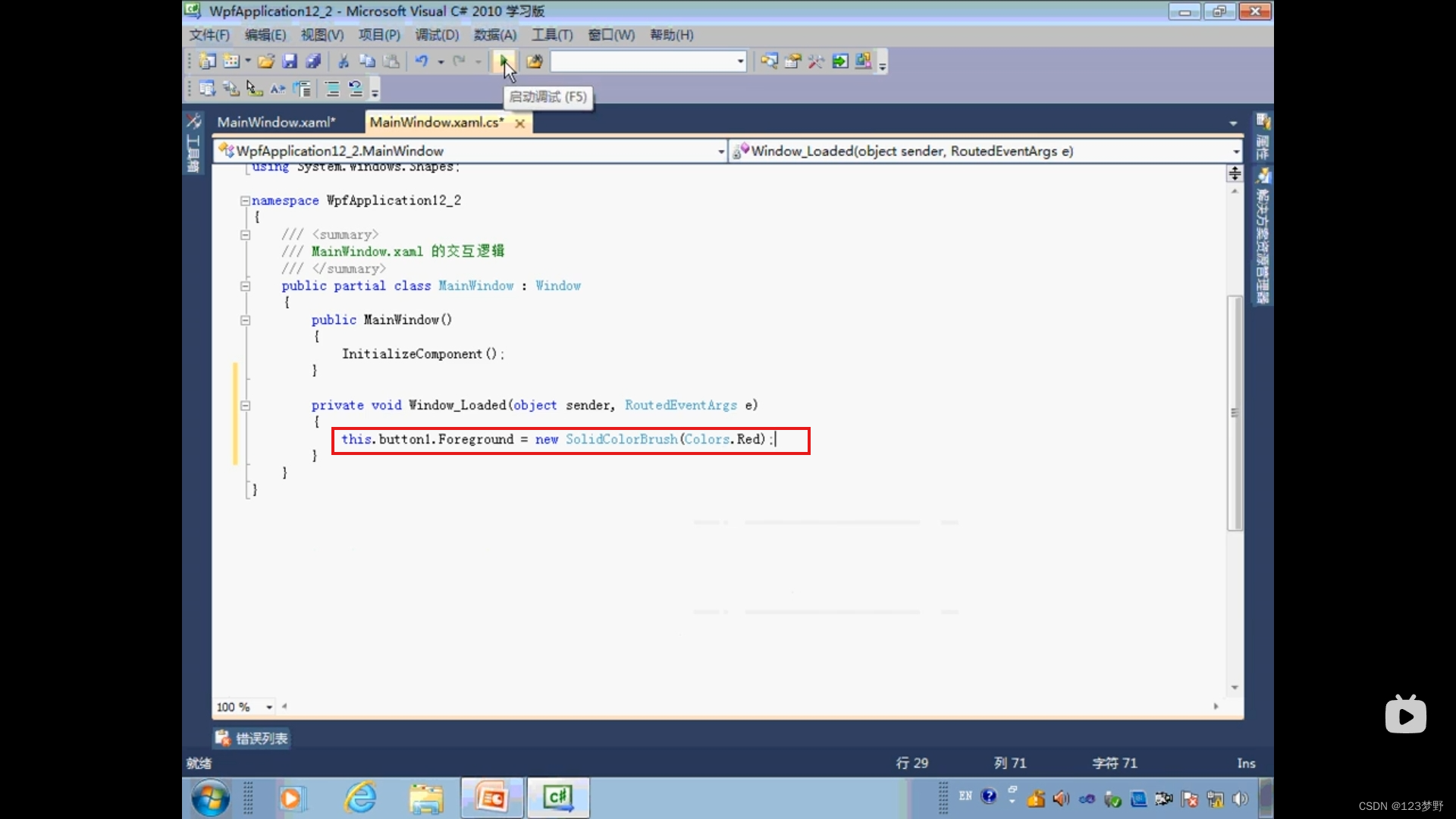Viewport: 1456px width, 819px height.
Task: Click the editor split-view handle above scrollbar
Action: tap(1235, 174)
